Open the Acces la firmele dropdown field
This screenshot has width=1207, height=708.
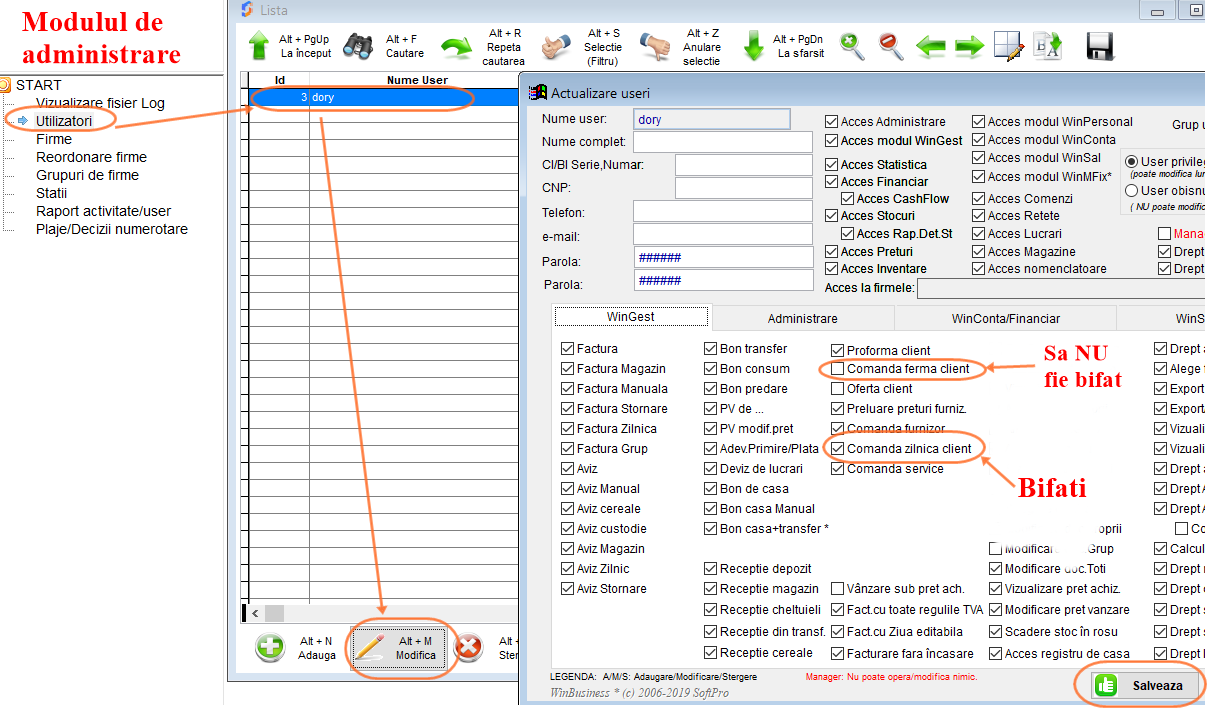tap(1060, 289)
